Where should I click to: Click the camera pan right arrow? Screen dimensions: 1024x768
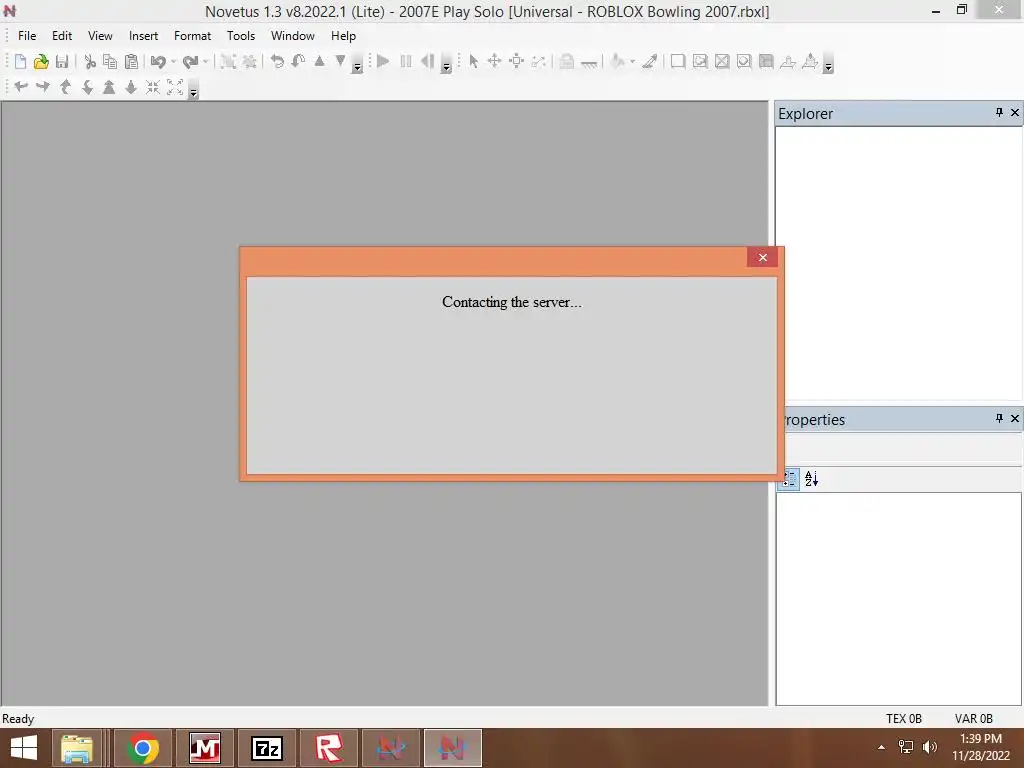[x=43, y=86]
